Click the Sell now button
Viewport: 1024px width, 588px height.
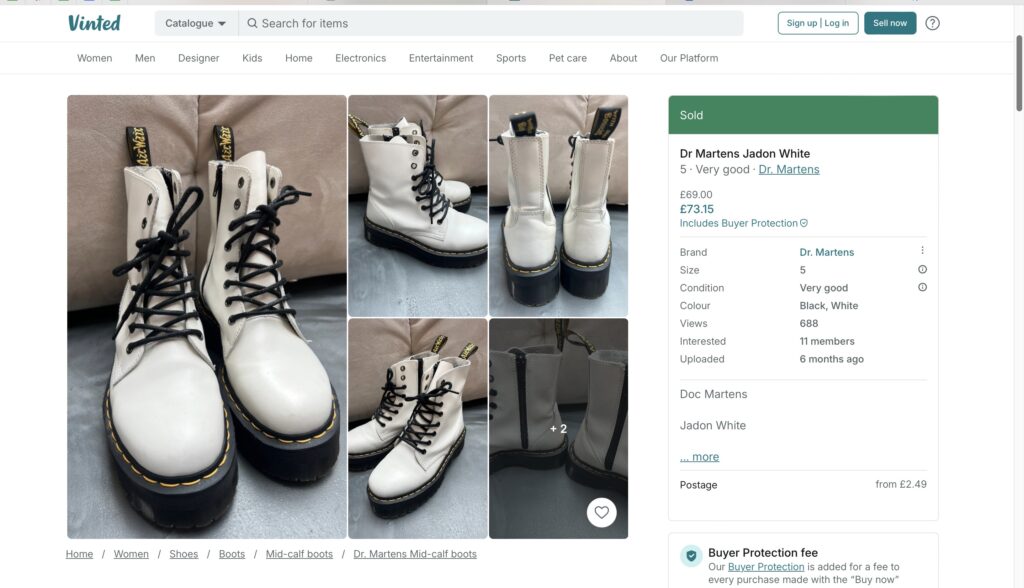[x=890, y=23]
